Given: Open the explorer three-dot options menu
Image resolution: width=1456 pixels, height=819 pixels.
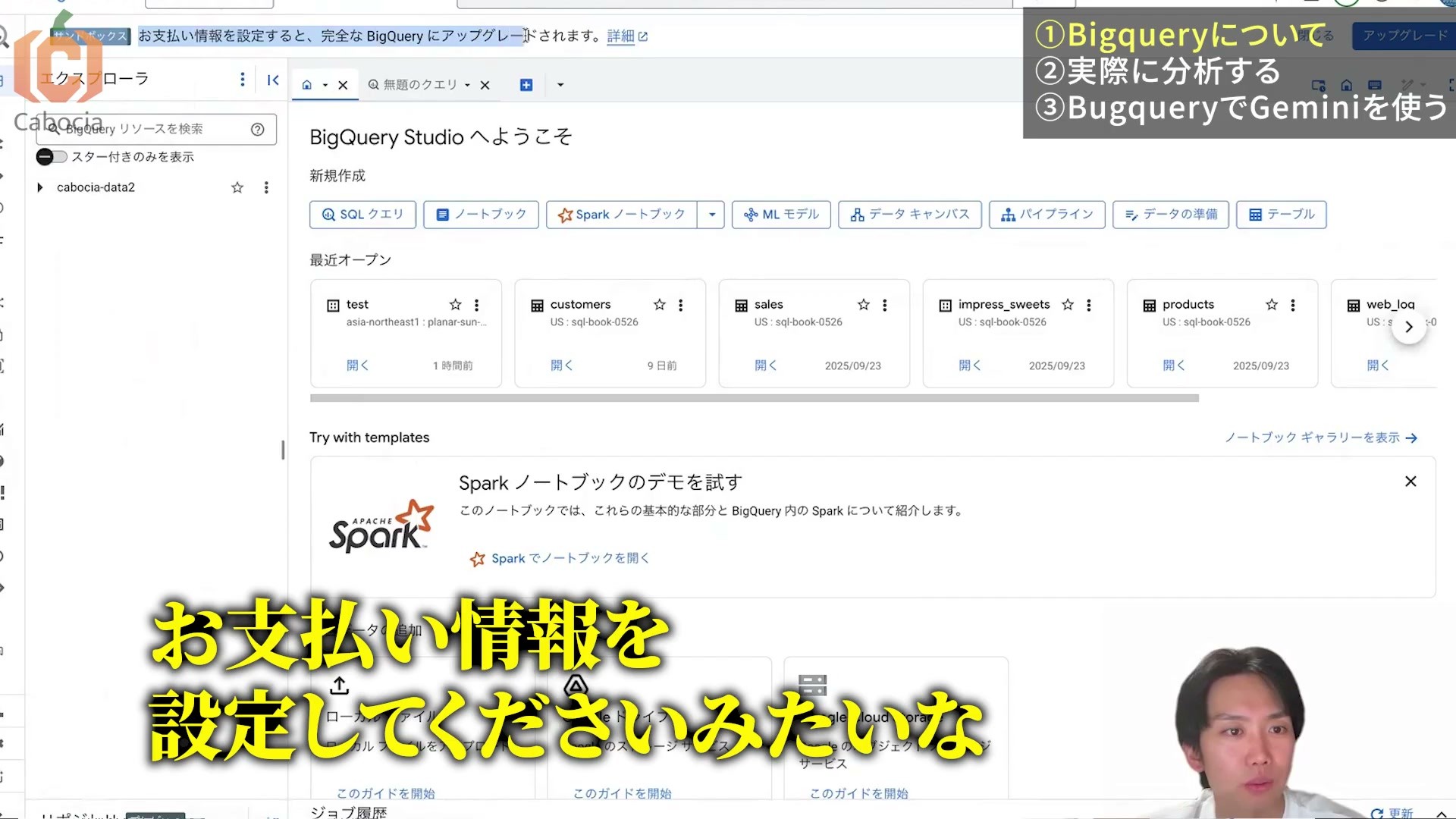Looking at the screenshot, I should tap(242, 79).
